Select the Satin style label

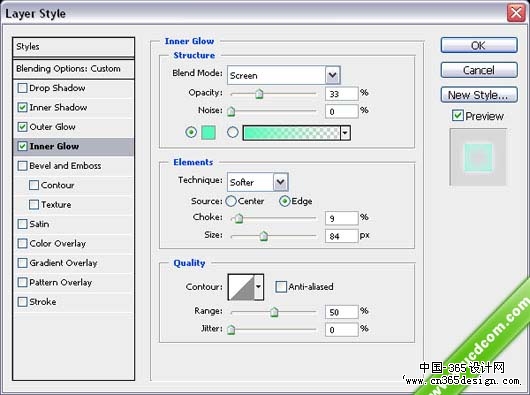click(39, 224)
